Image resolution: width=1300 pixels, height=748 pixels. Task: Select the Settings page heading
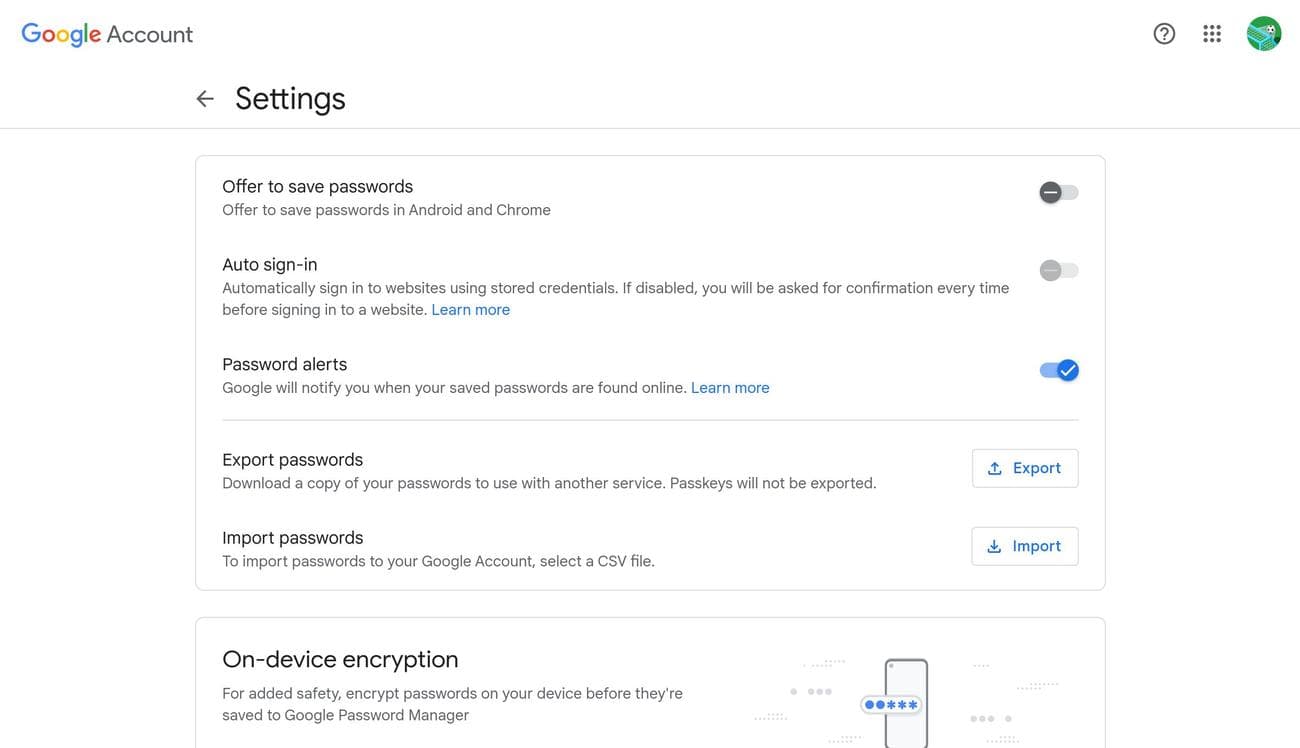click(x=290, y=97)
